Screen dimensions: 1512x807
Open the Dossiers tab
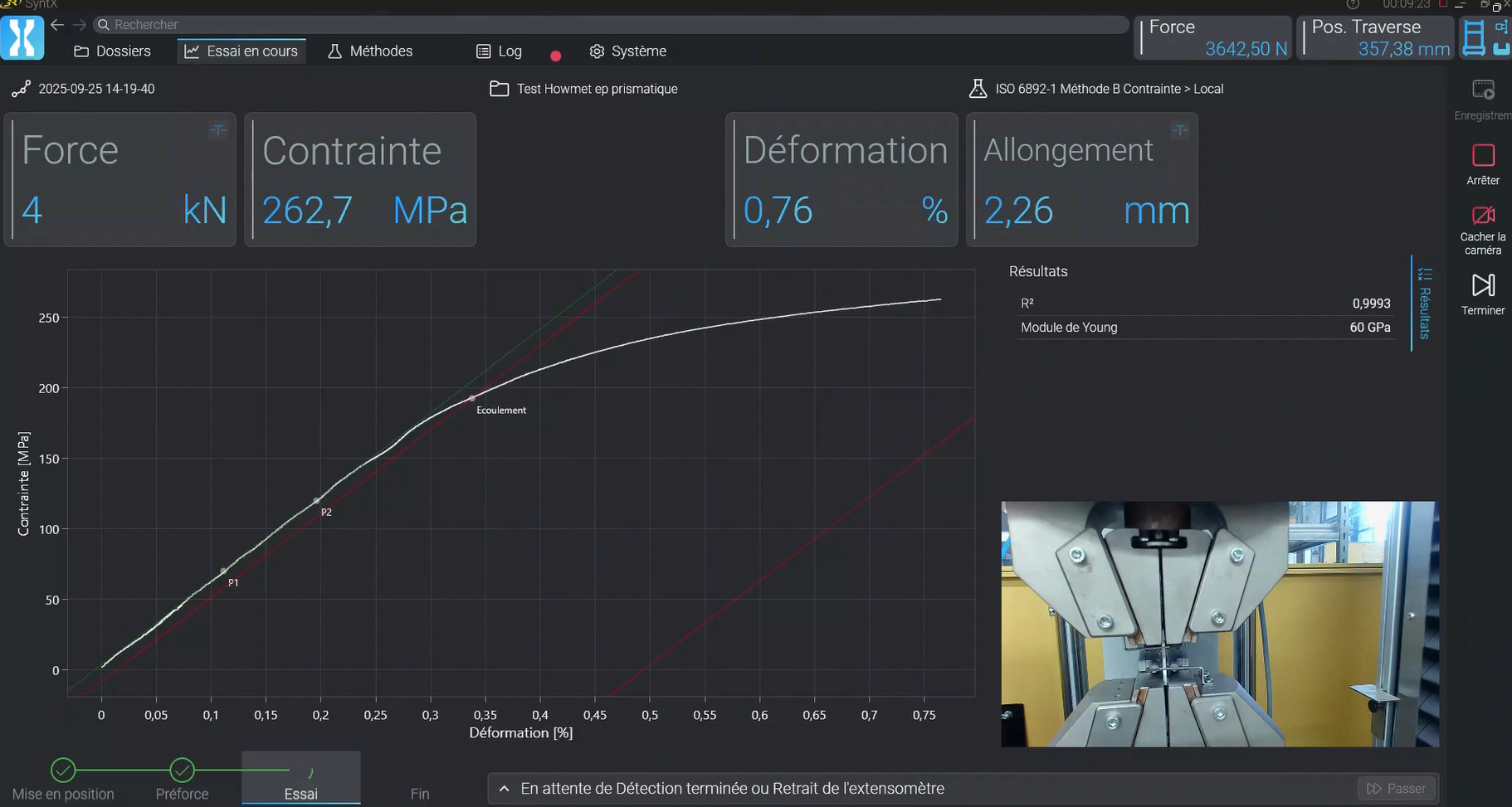coord(113,51)
